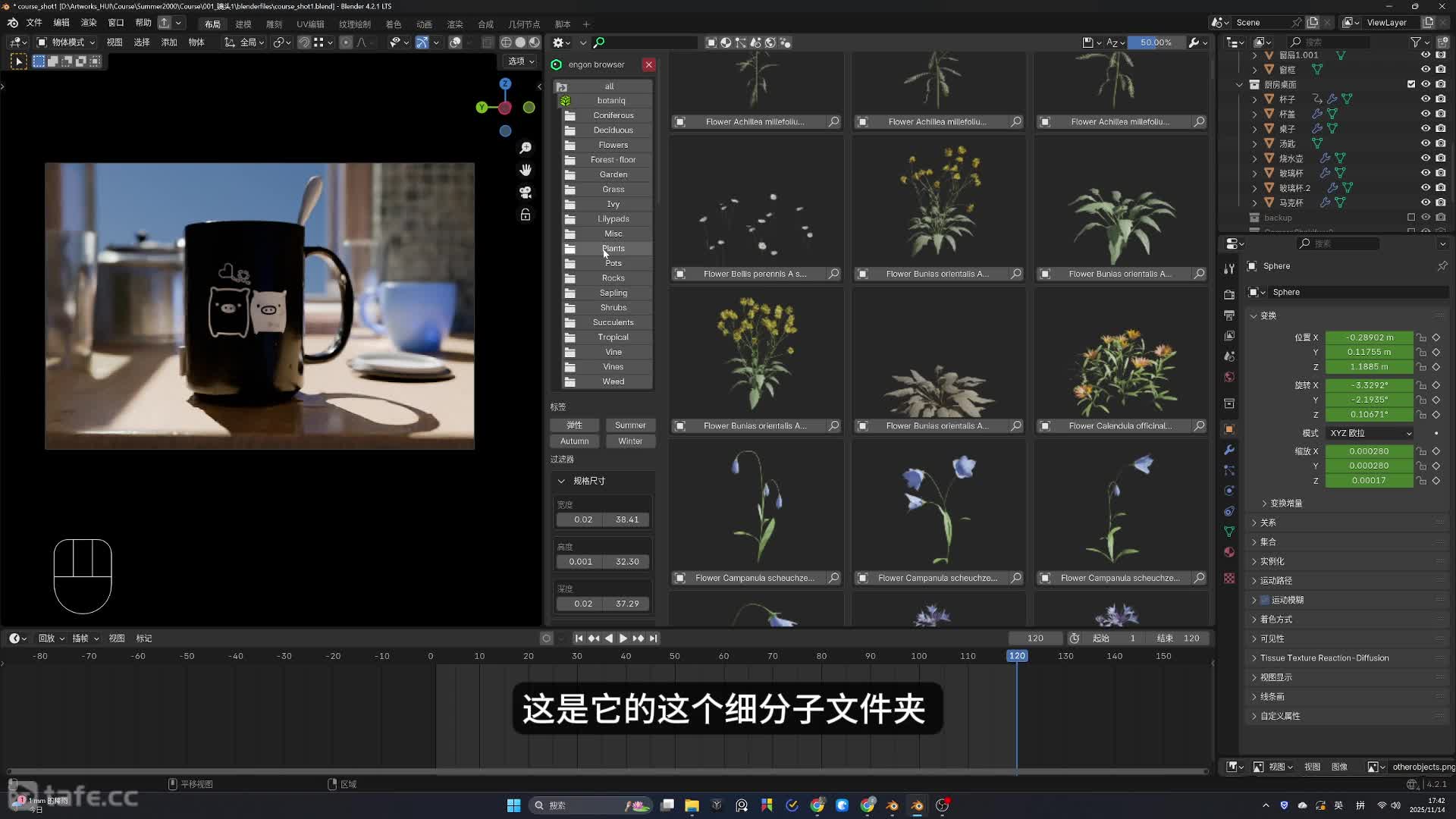
Task: Switch to the 建模 workspace tab
Action: coord(243,24)
